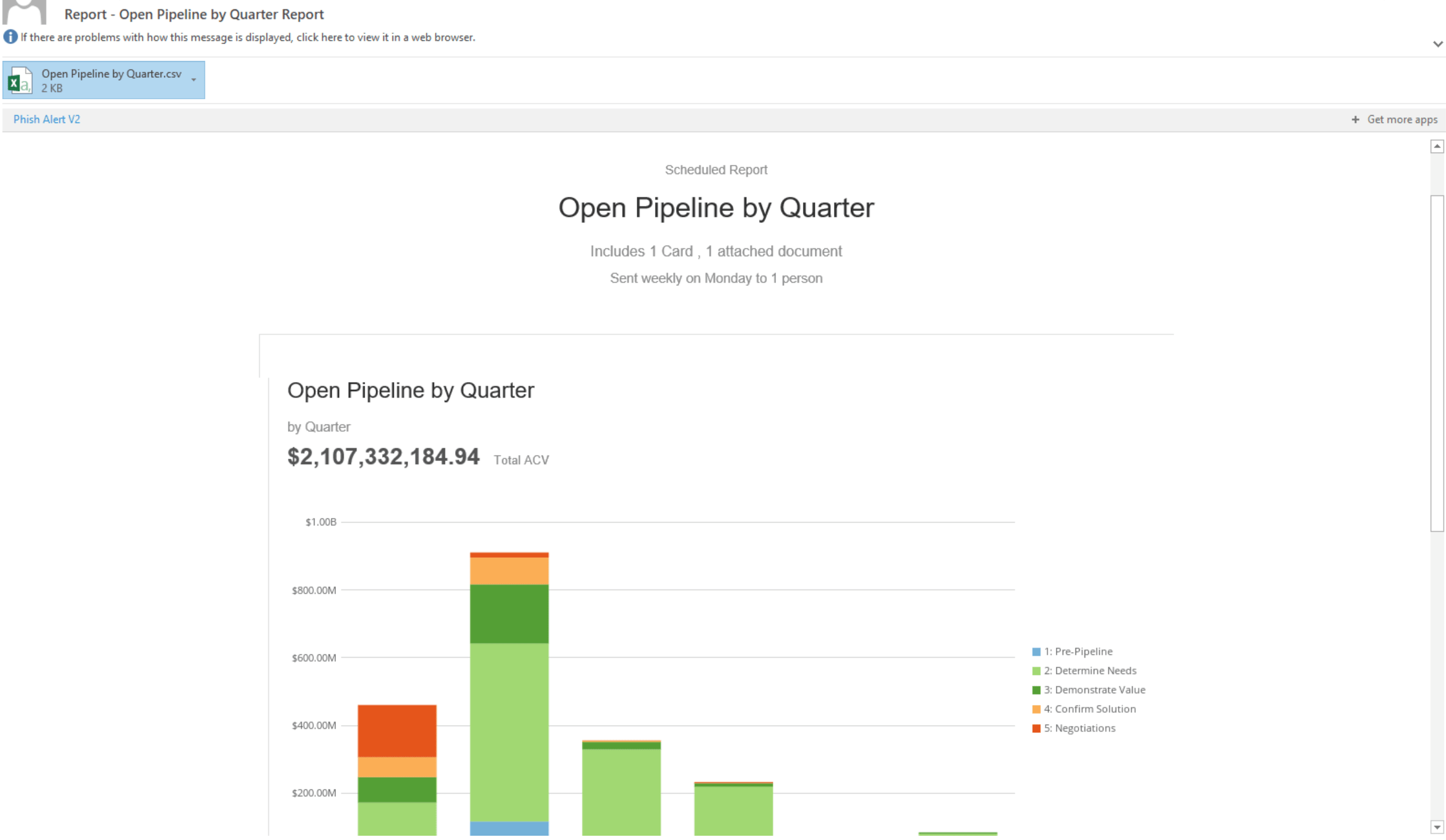Click the plus icon by Get more apps
The width and height of the screenshot is (1446, 840).
[x=1355, y=120]
